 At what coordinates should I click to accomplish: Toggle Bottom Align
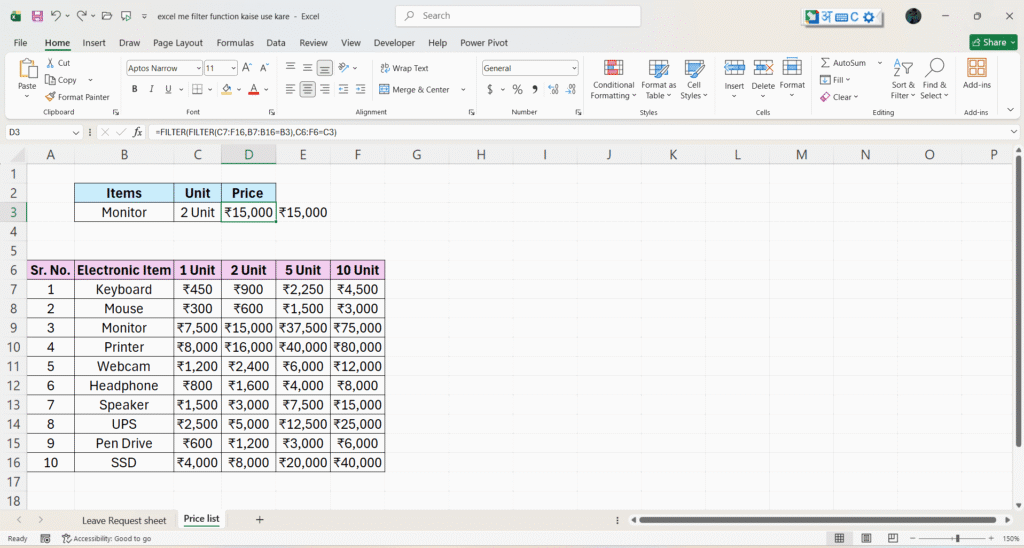point(325,68)
